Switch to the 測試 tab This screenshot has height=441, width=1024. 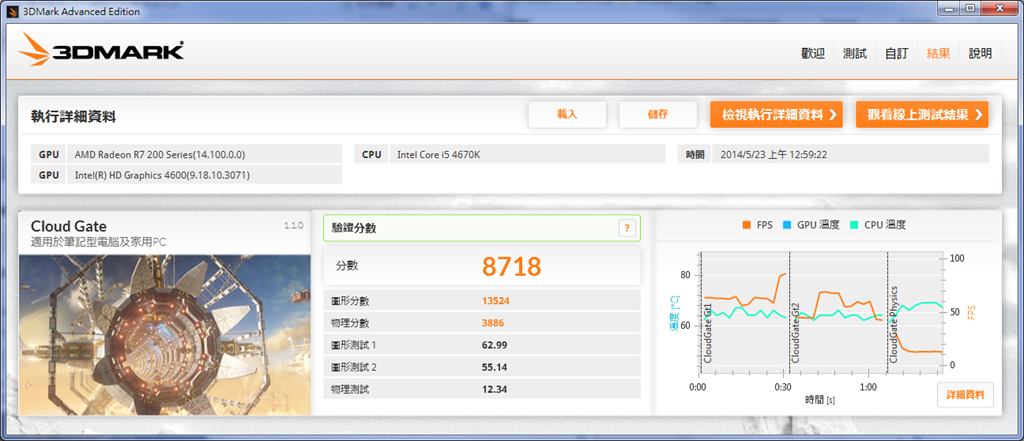point(855,54)
